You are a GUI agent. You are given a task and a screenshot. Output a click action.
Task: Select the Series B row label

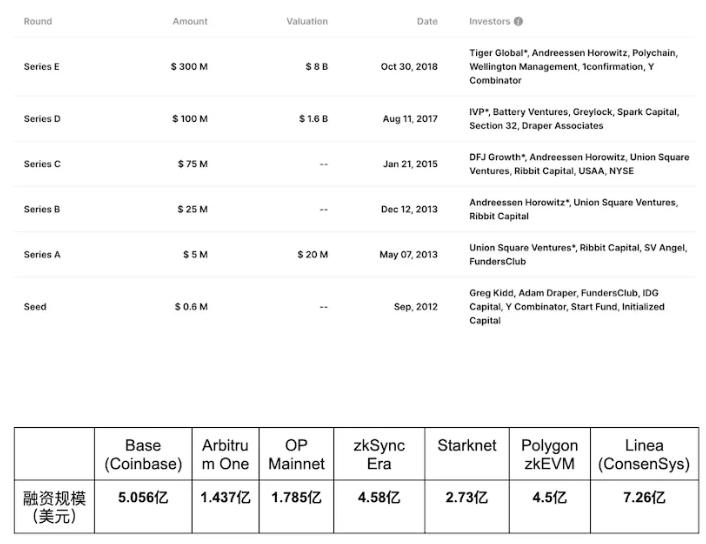[x=42, y=209]
